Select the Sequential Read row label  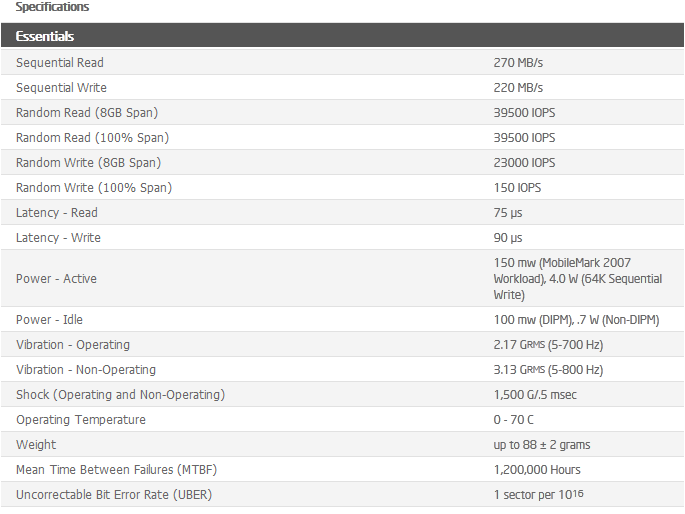60,63
